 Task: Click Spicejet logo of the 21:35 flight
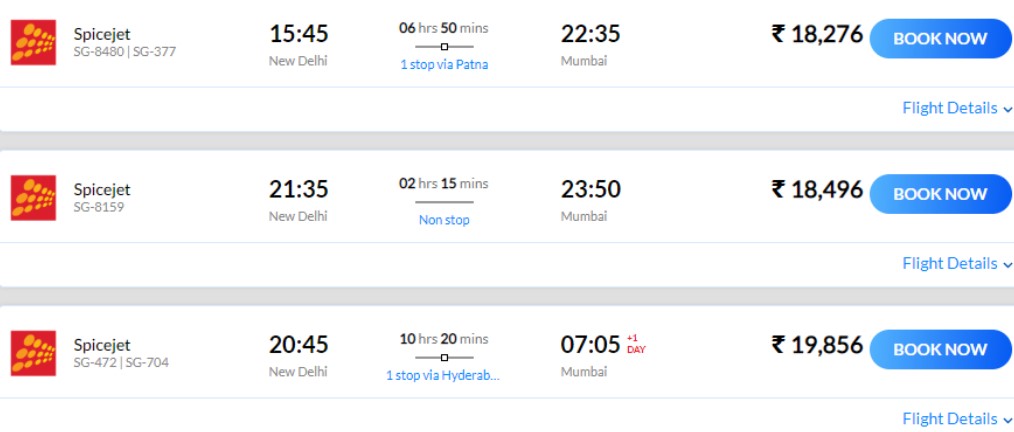(x=33, y=198)
